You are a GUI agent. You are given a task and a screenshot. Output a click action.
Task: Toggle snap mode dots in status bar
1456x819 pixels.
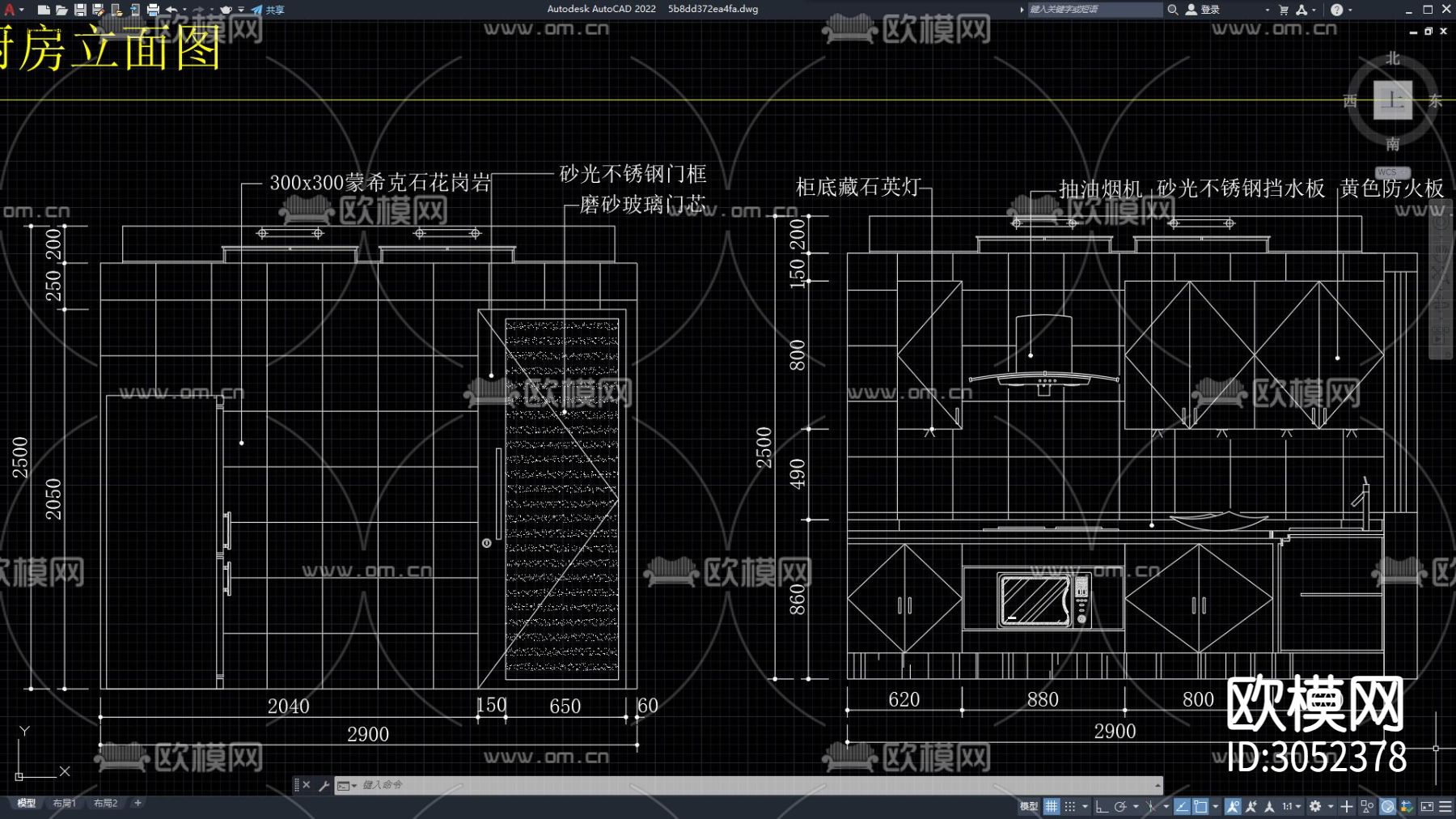click(x=1070, y=806)
